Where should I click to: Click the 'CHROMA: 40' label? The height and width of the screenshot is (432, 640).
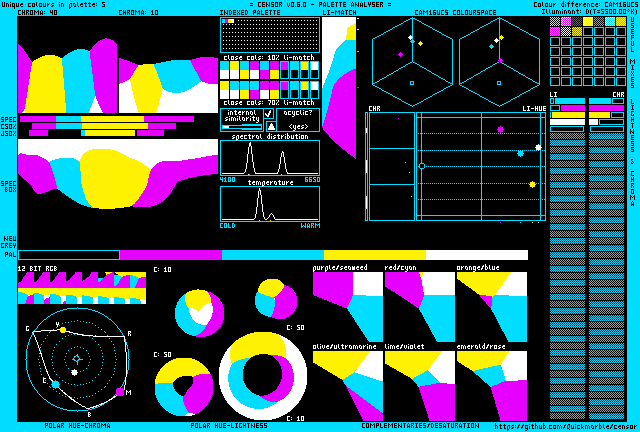coord(38,13)
